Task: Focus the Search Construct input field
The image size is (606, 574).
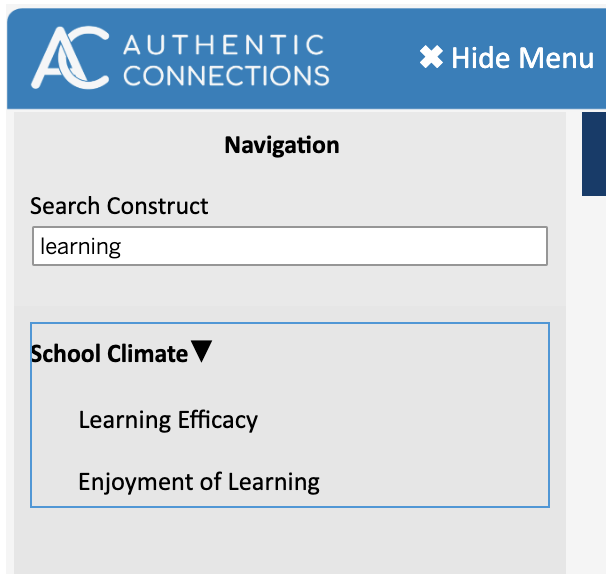Action: [x=290, y=246]
